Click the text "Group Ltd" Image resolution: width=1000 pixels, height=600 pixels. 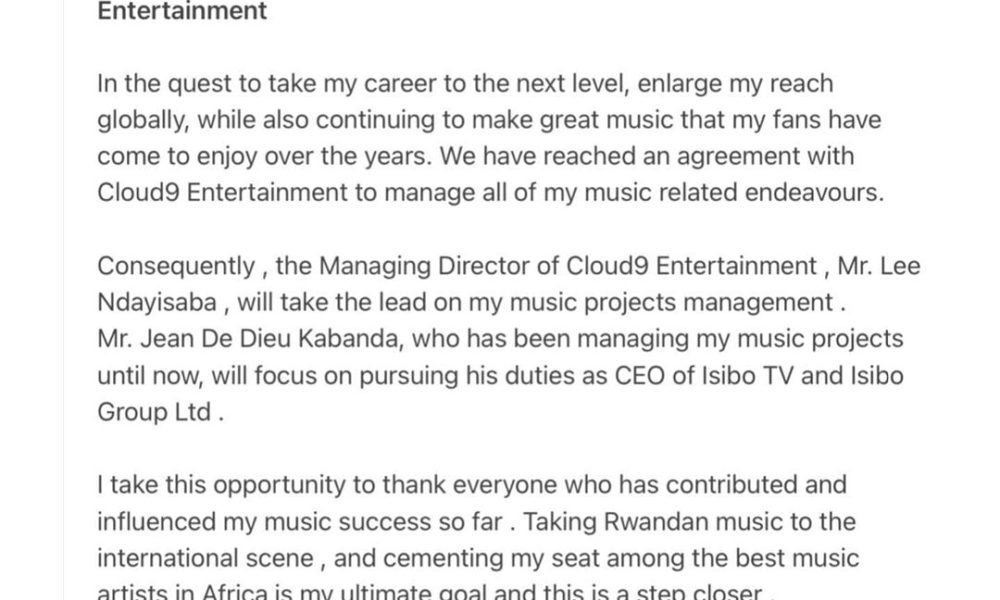[x=150, y=413]
